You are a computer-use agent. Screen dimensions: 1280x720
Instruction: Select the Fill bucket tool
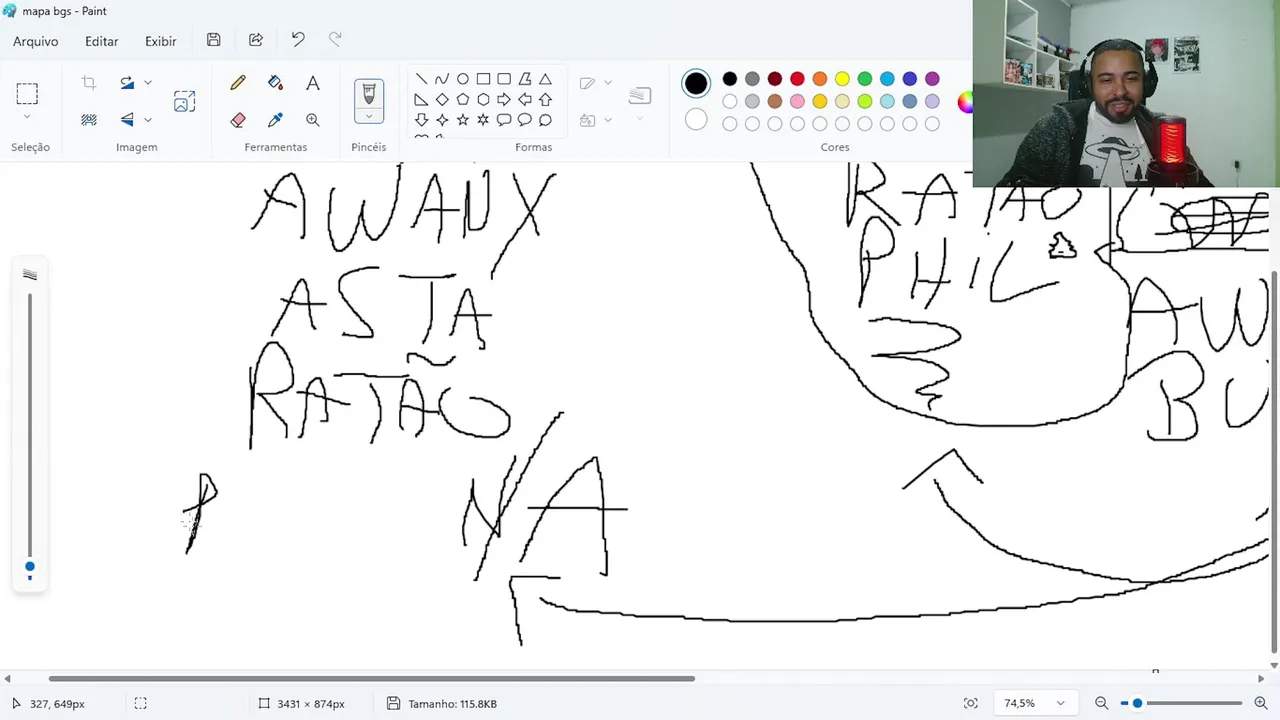[x=275, y=83]
